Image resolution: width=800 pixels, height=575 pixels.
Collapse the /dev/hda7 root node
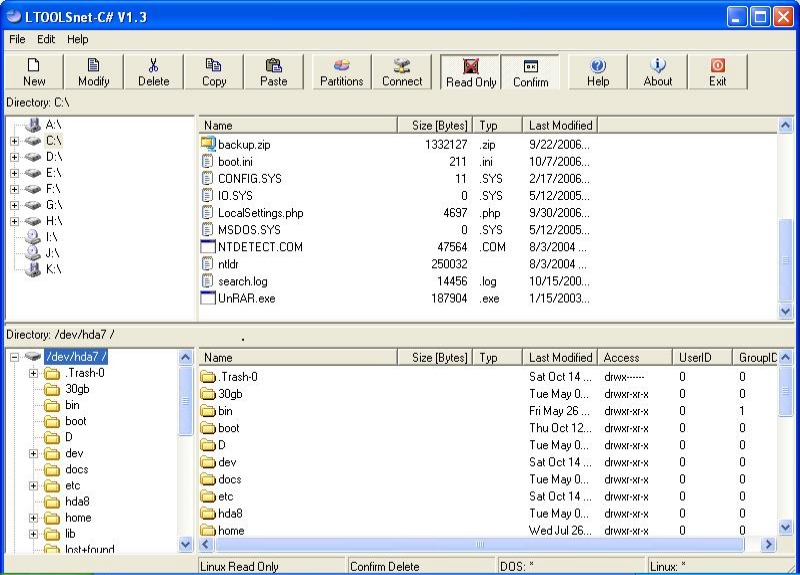(15, 357)
